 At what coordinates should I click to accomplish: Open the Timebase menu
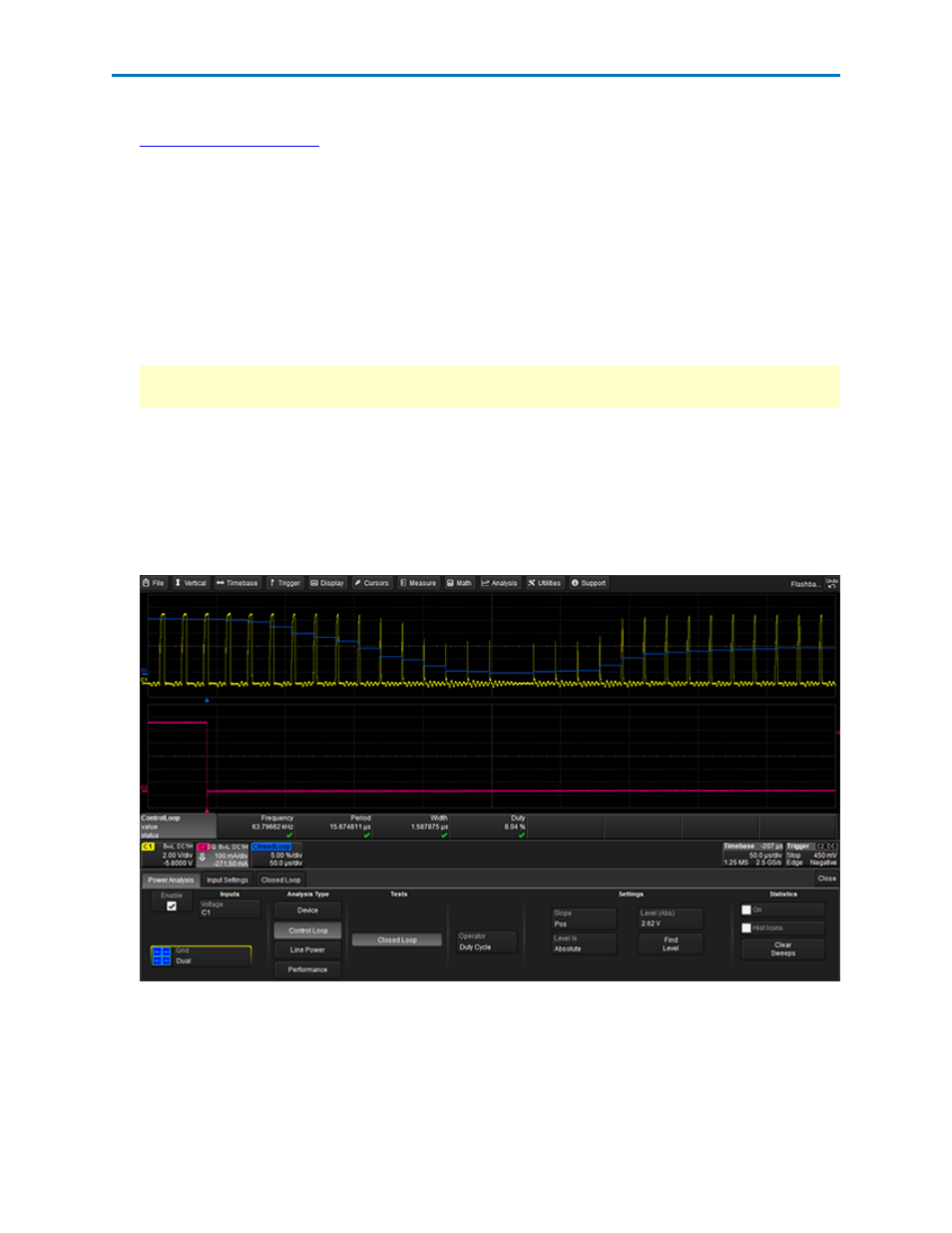point(238,583)
